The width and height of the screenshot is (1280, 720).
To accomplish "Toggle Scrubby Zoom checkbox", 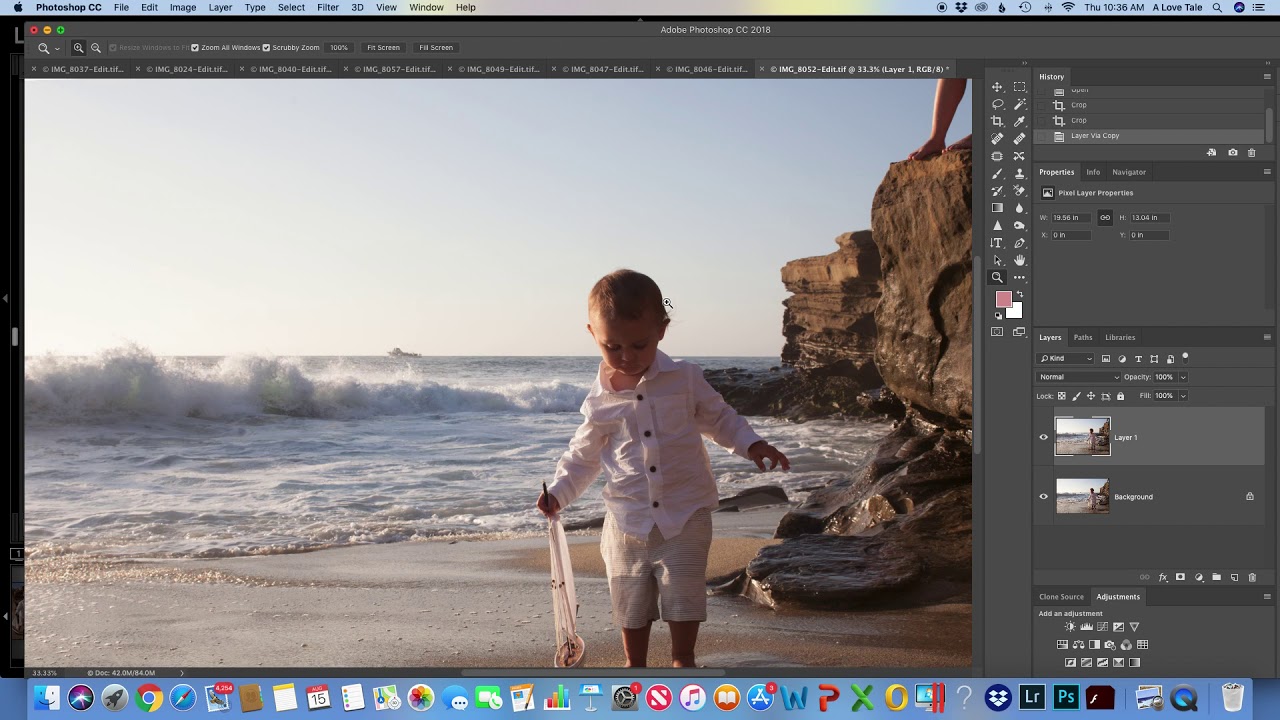I will [266, 47].
